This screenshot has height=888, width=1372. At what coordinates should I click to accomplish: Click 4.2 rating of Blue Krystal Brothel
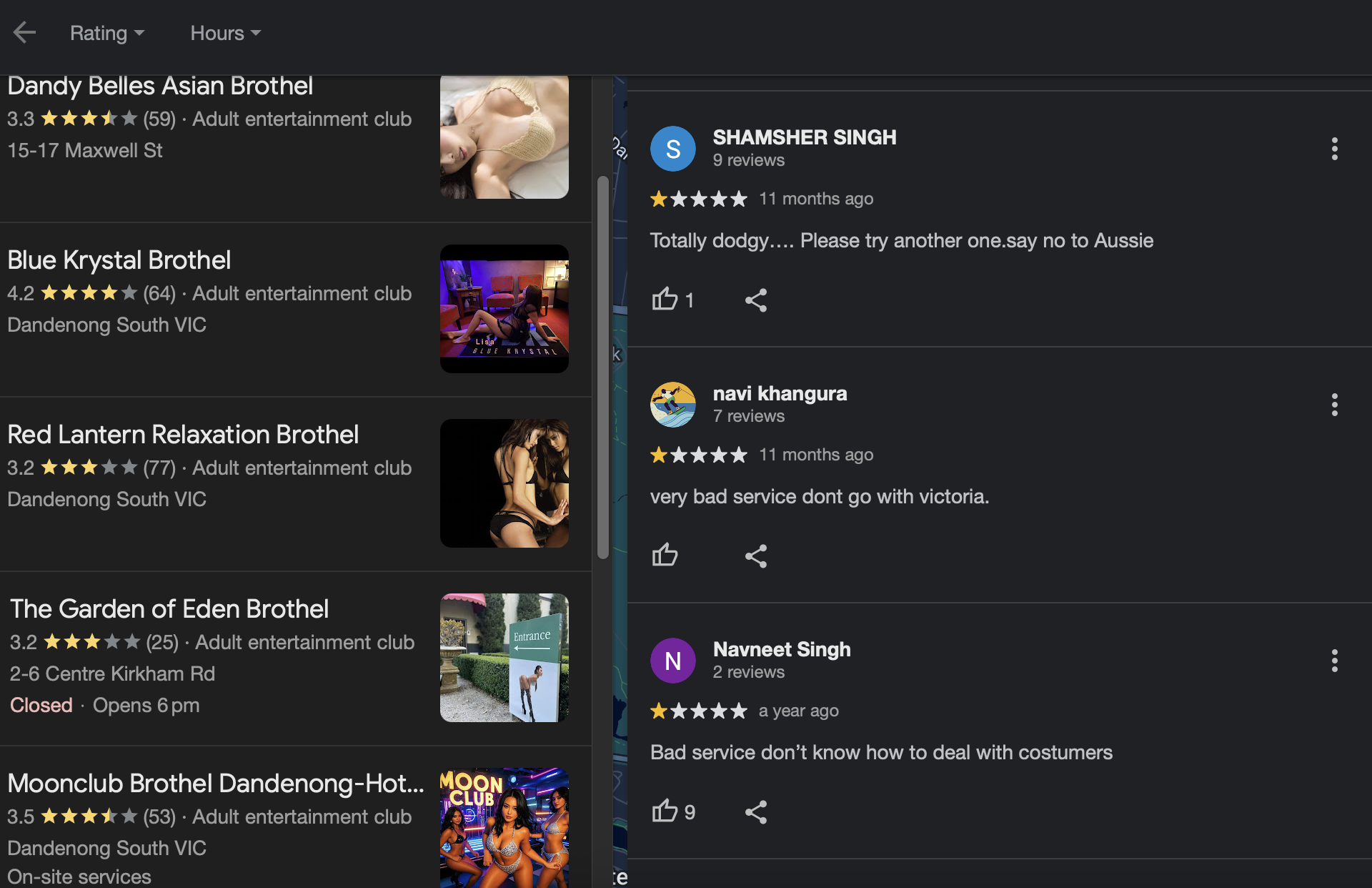point(21,293)
